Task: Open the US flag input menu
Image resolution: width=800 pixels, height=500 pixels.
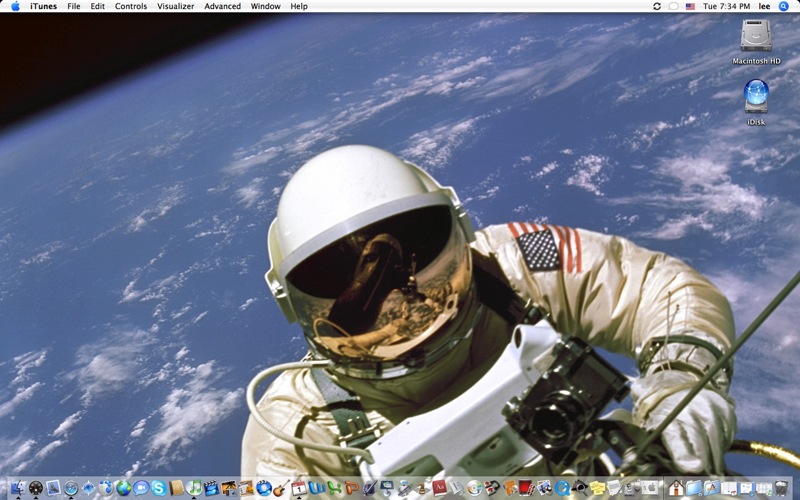Action: (690, 6)
